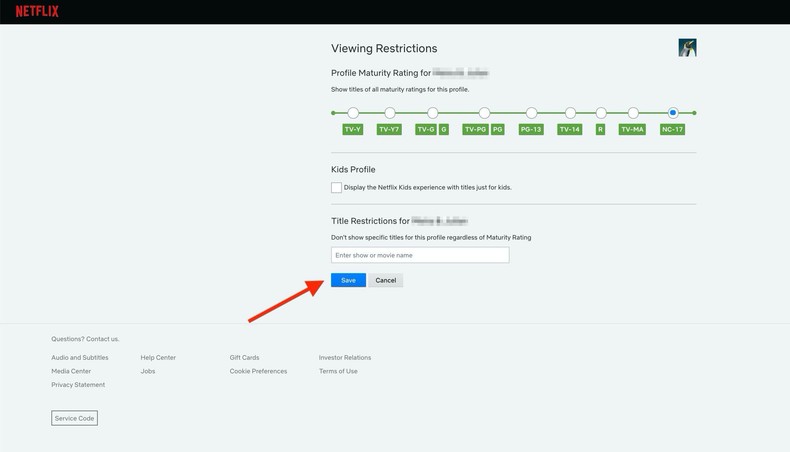The image size is (790, 452).
Task: Go to Audio and Subtitles
Action: (80, 357)
